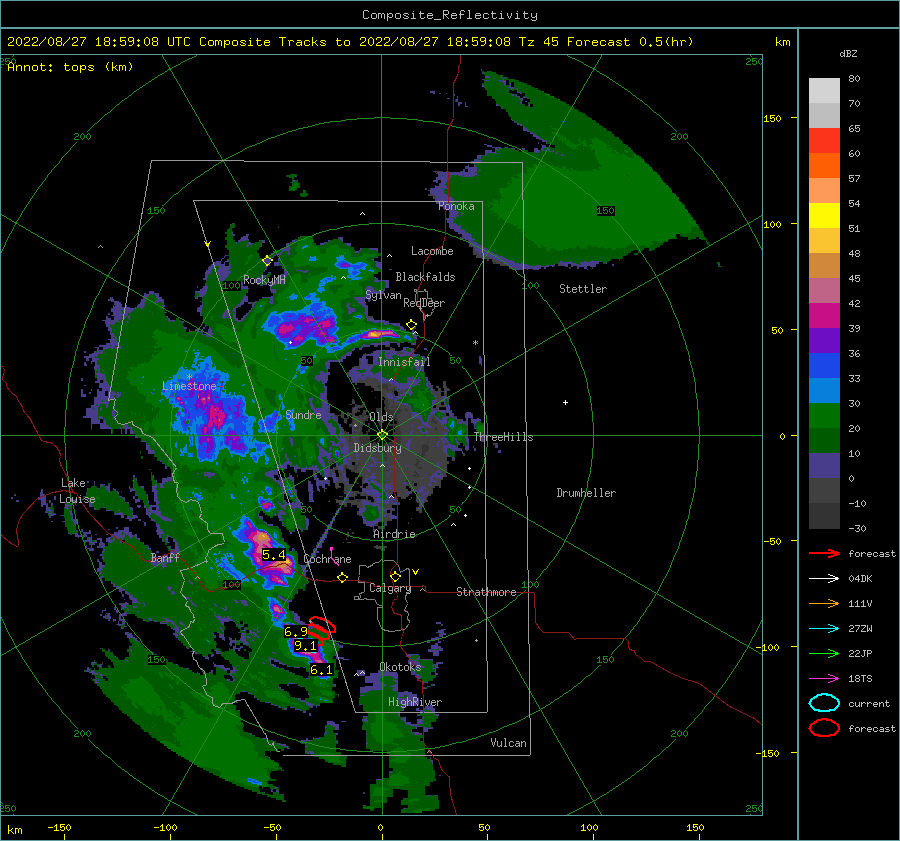The width and height of the screenshot is (900, 841).
Task: Click the Ponoka city label
Action: click(x=456, y=206)
